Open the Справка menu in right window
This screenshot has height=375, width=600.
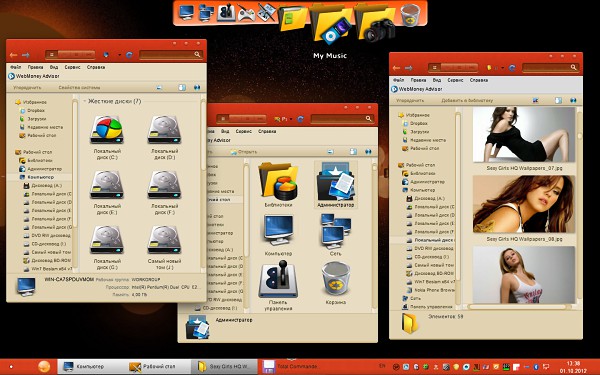point(479,80)
